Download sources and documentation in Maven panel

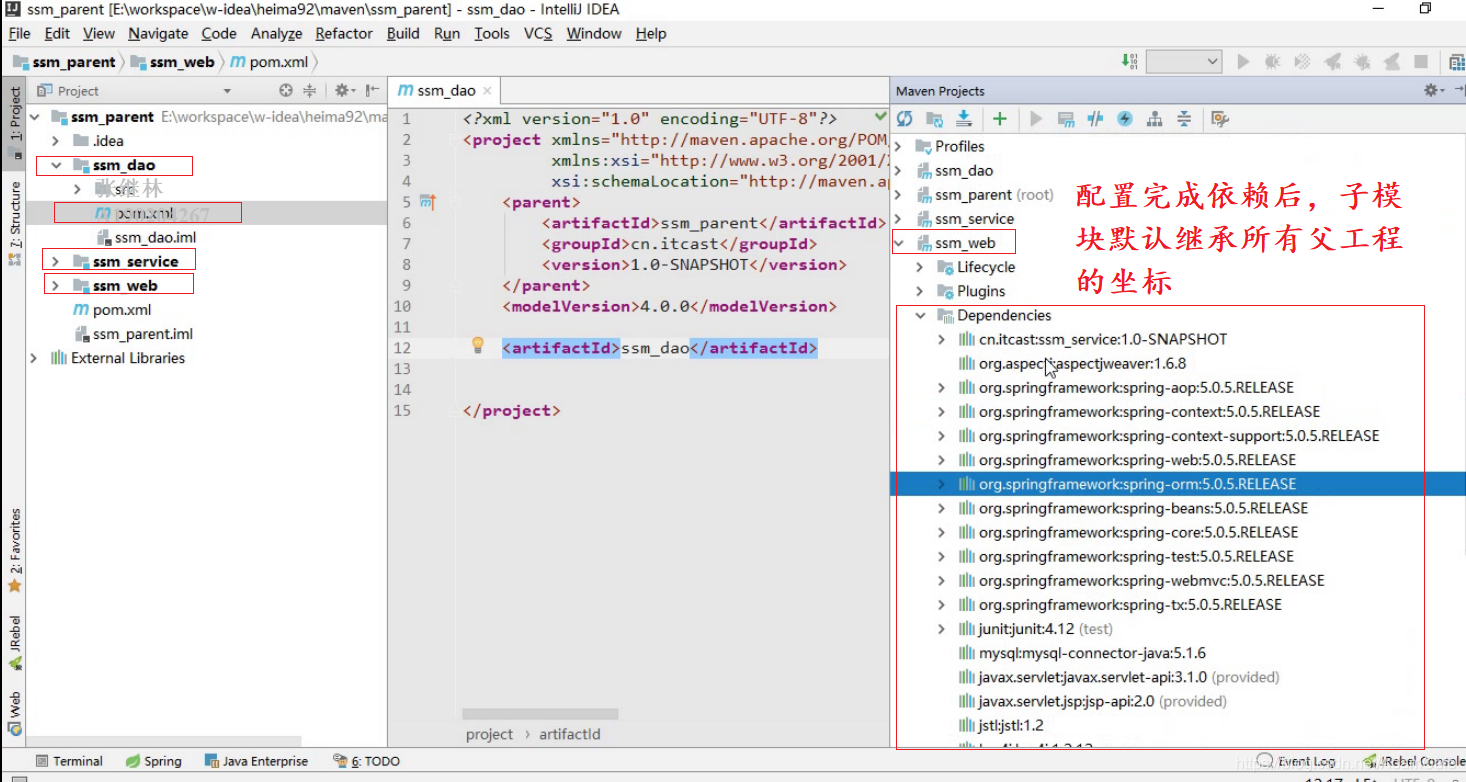pos(964,119)
